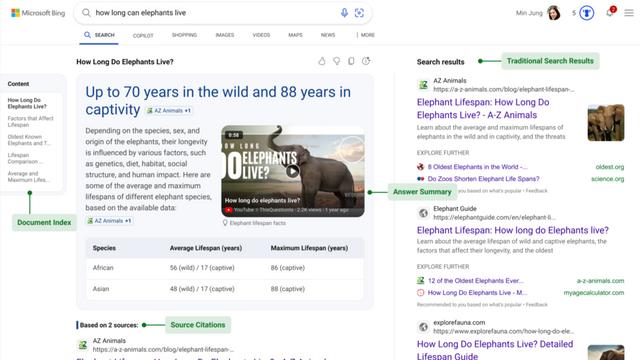Copy the answer with copy icon
The image size is (640, 360).
tap(351, 61)
